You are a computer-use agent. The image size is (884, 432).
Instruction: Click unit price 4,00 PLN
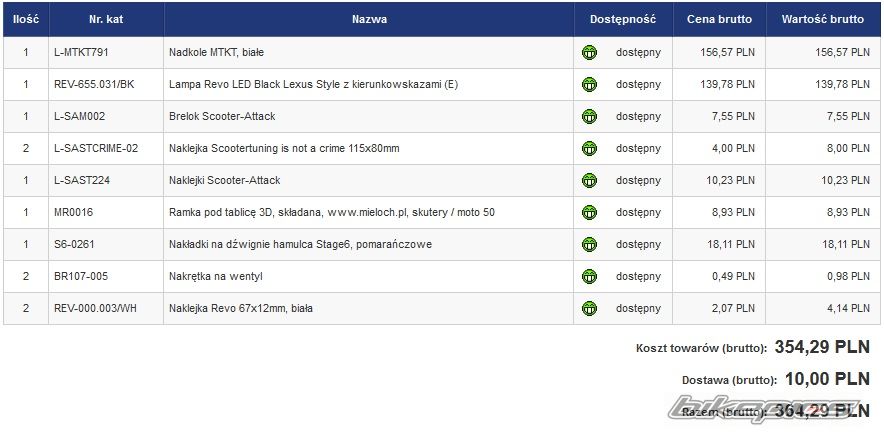click(x=733, y=149)
